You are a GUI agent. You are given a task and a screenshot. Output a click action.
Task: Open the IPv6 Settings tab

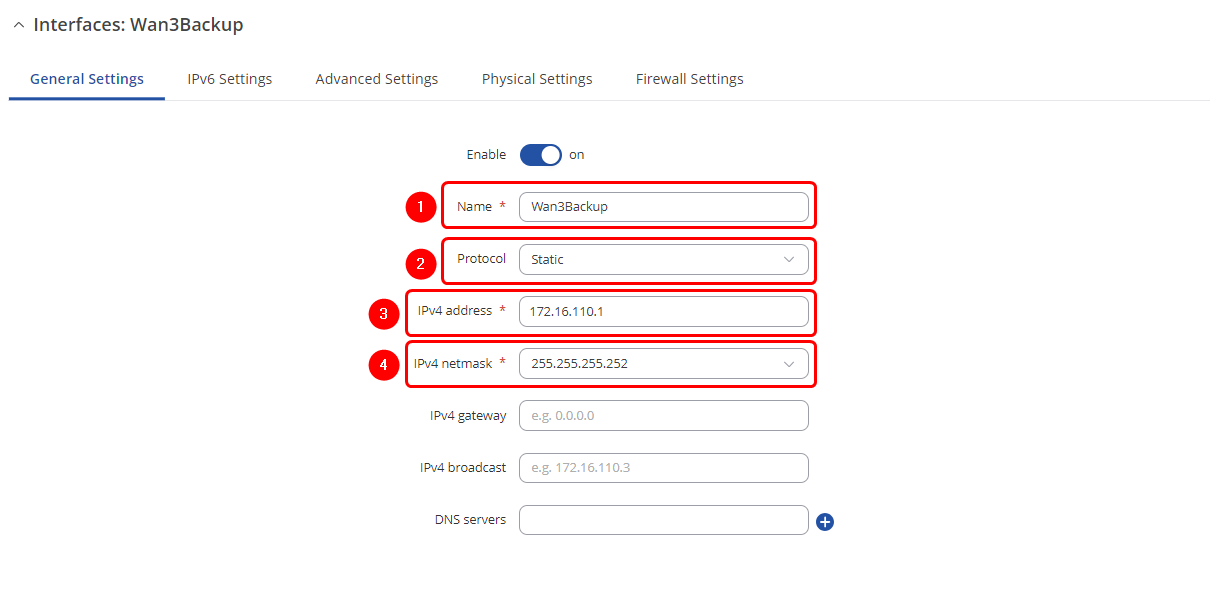(229, 79)
